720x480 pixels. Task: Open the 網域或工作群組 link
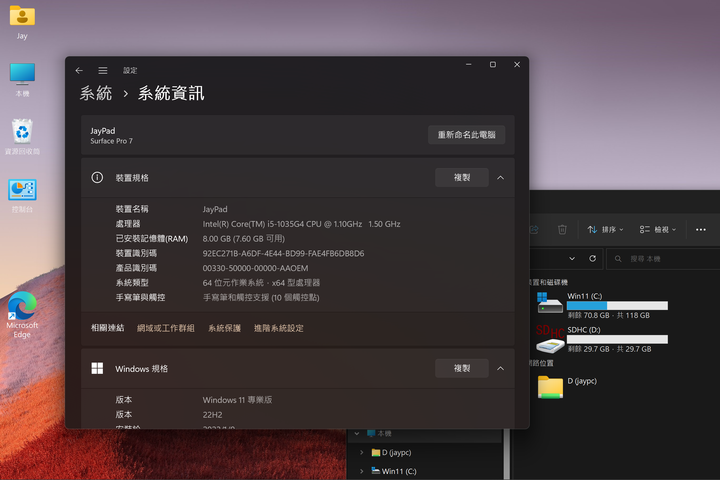tap(166, 328)
